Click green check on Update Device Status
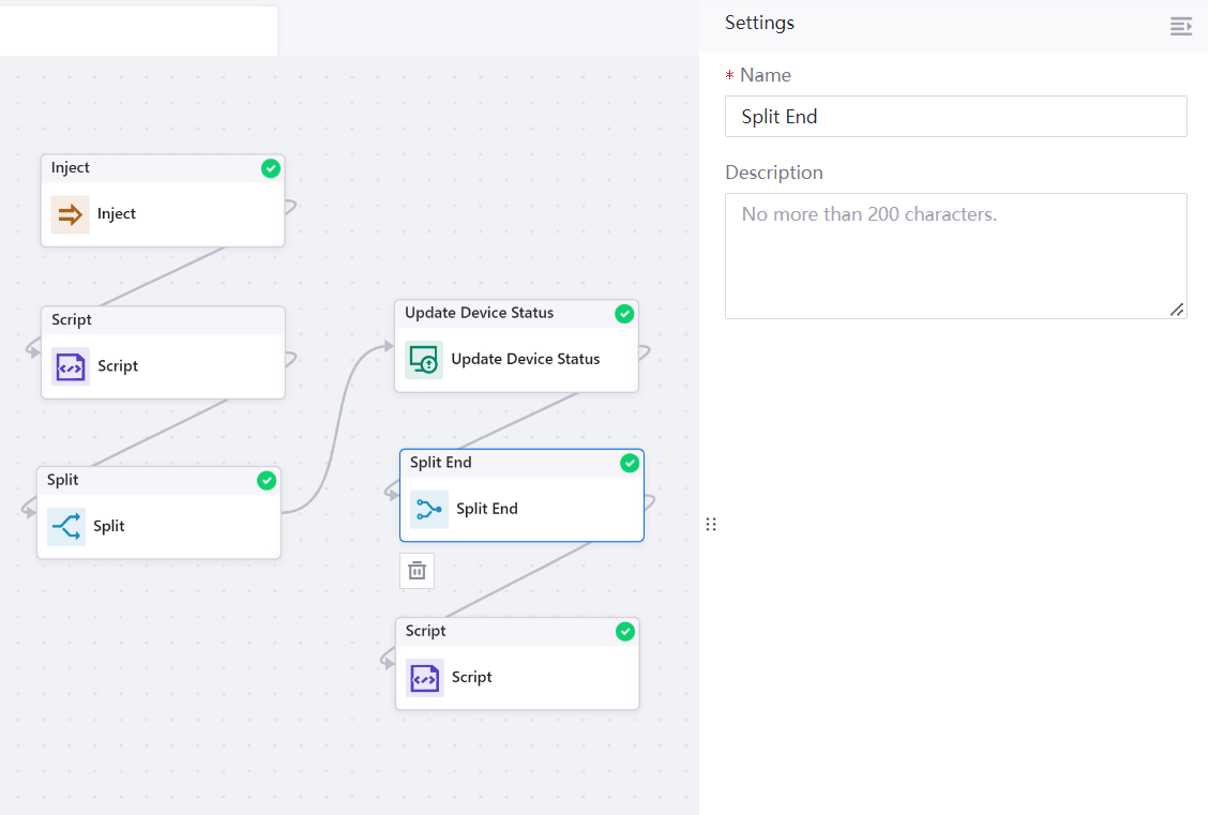Viewport: 1208px width, 815px height. tap(624, 314)
